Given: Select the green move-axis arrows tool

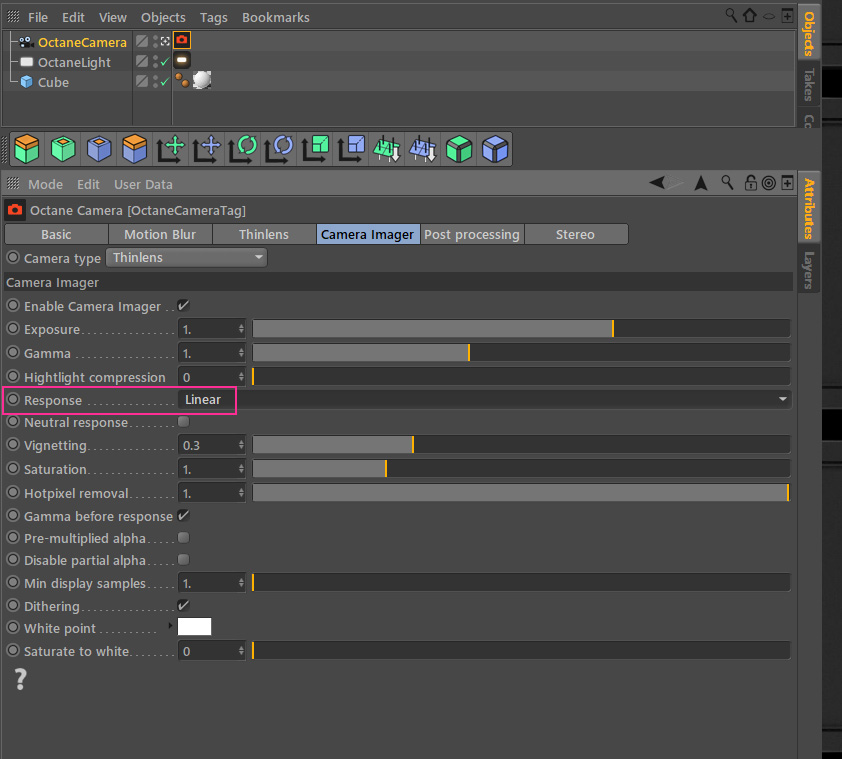Looking at the screenshot, I should (x=171, y=149).
